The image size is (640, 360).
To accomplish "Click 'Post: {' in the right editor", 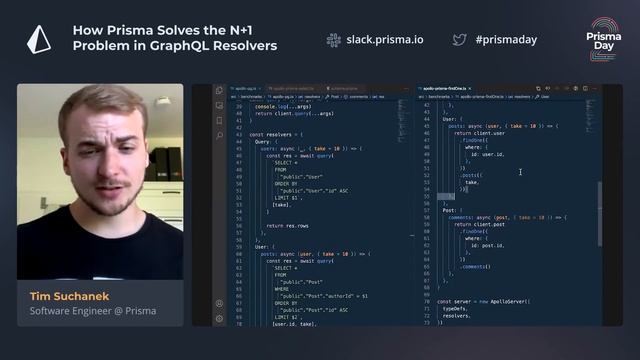I will coord(453,210).
